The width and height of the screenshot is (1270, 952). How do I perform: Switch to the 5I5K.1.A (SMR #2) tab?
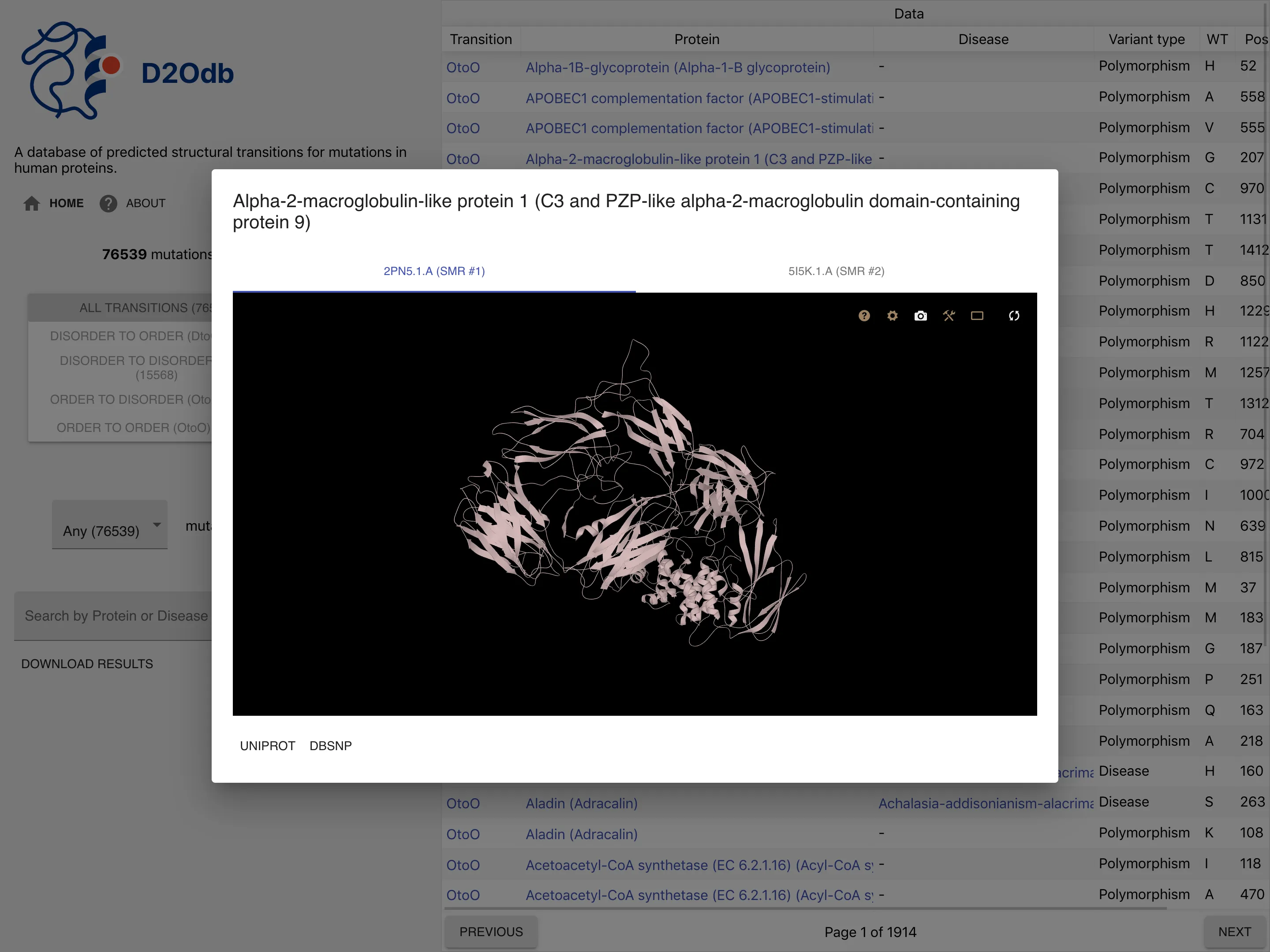click(x=836, y=271)
